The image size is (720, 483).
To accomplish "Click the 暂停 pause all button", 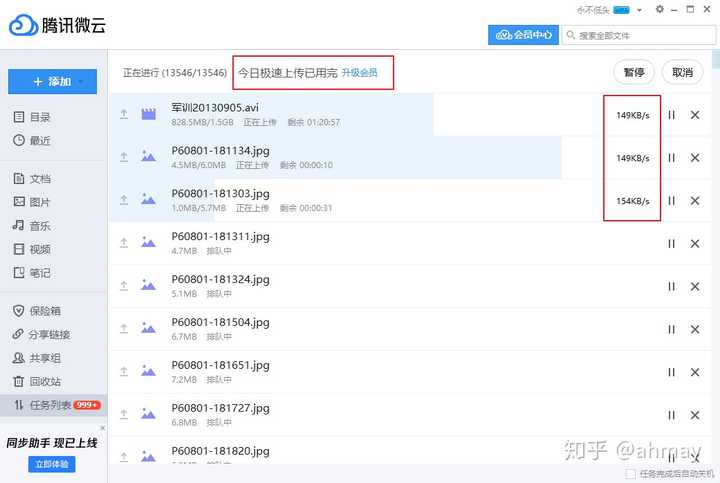I will pyautogui.click(x=634, y=72).
